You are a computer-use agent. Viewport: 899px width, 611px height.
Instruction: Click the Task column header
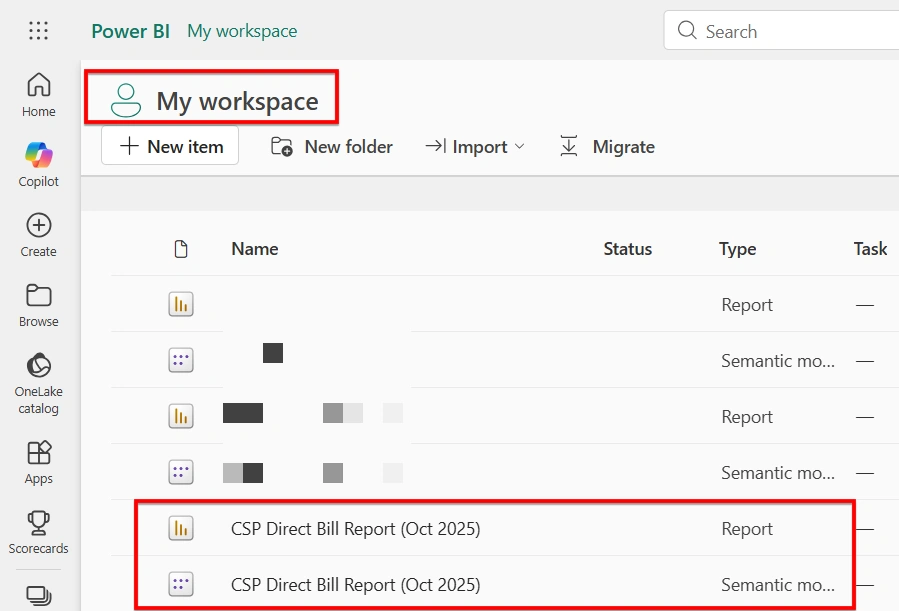click(870, 249)
